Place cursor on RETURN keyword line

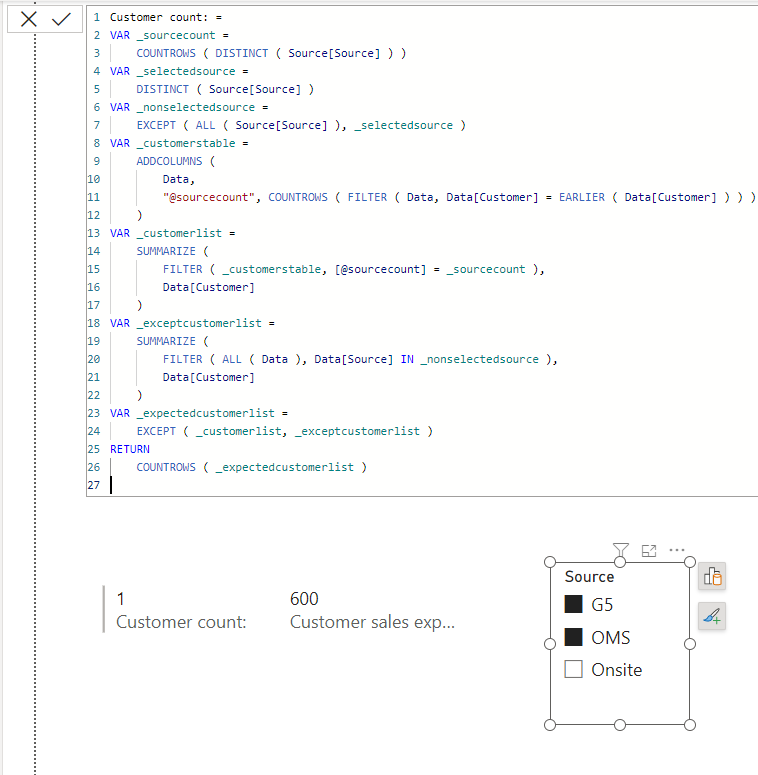point(129,449)
